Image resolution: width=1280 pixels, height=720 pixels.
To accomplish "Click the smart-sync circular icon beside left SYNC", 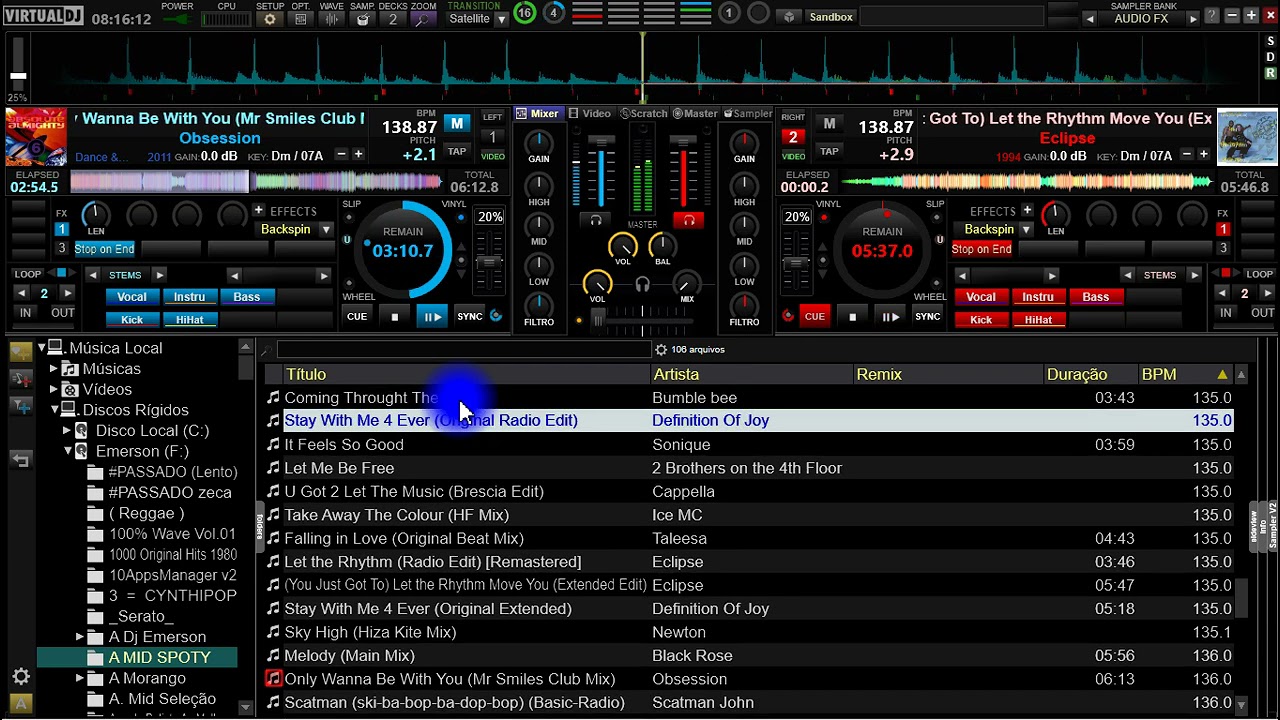I will (495, 316).
